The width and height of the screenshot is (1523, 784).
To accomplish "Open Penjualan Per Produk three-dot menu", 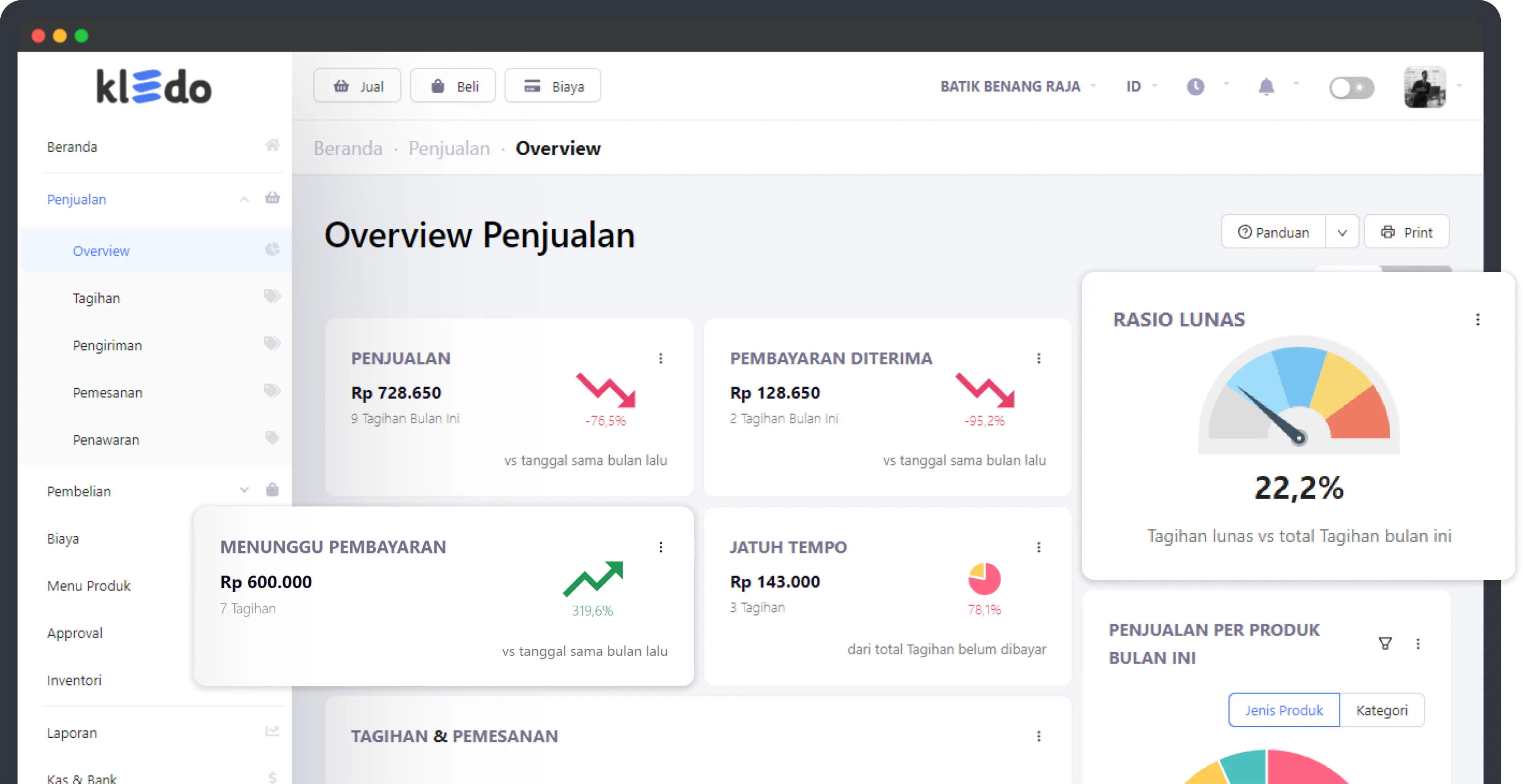I will pos(1417,644).
